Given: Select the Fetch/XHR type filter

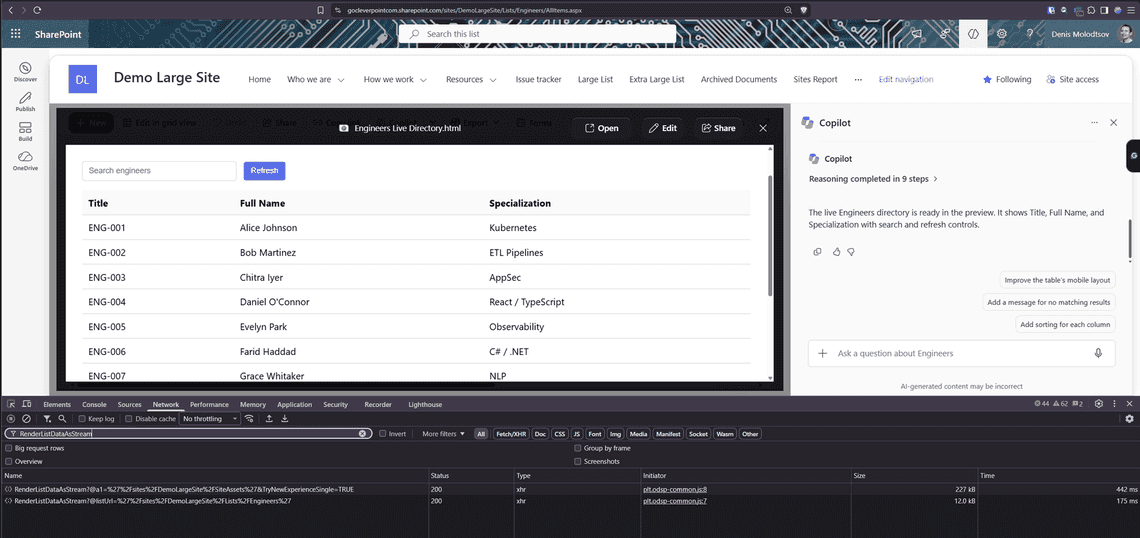Looking at the screenshot, I should click(x=510, y=434).
